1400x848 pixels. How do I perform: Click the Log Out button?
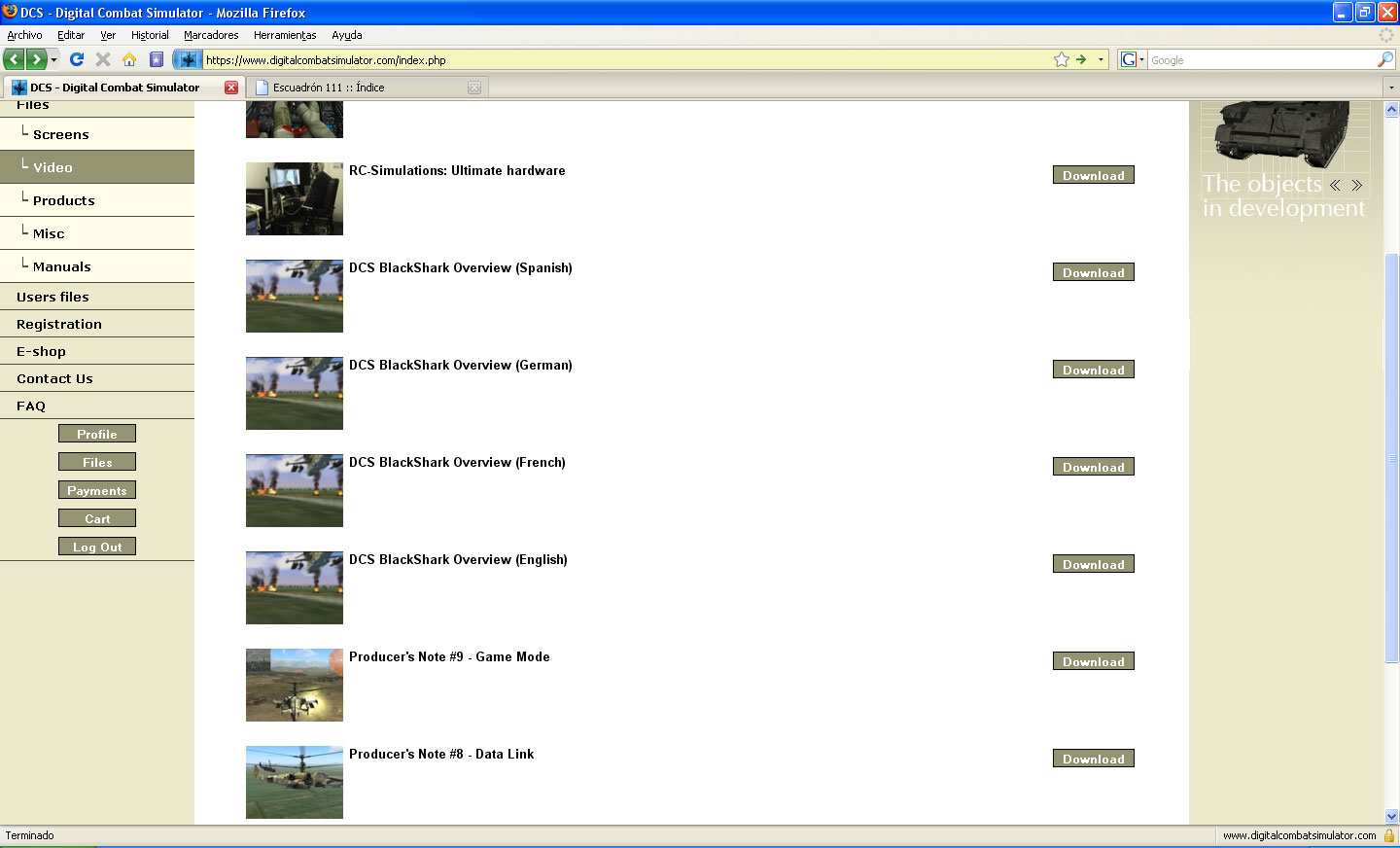coord(97,547)
